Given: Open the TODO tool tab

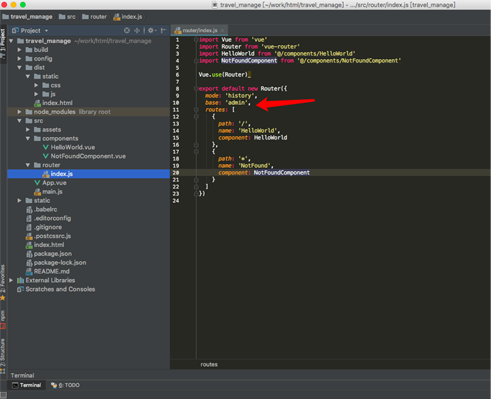Looking at the screenshot, I should click(65, 385).
